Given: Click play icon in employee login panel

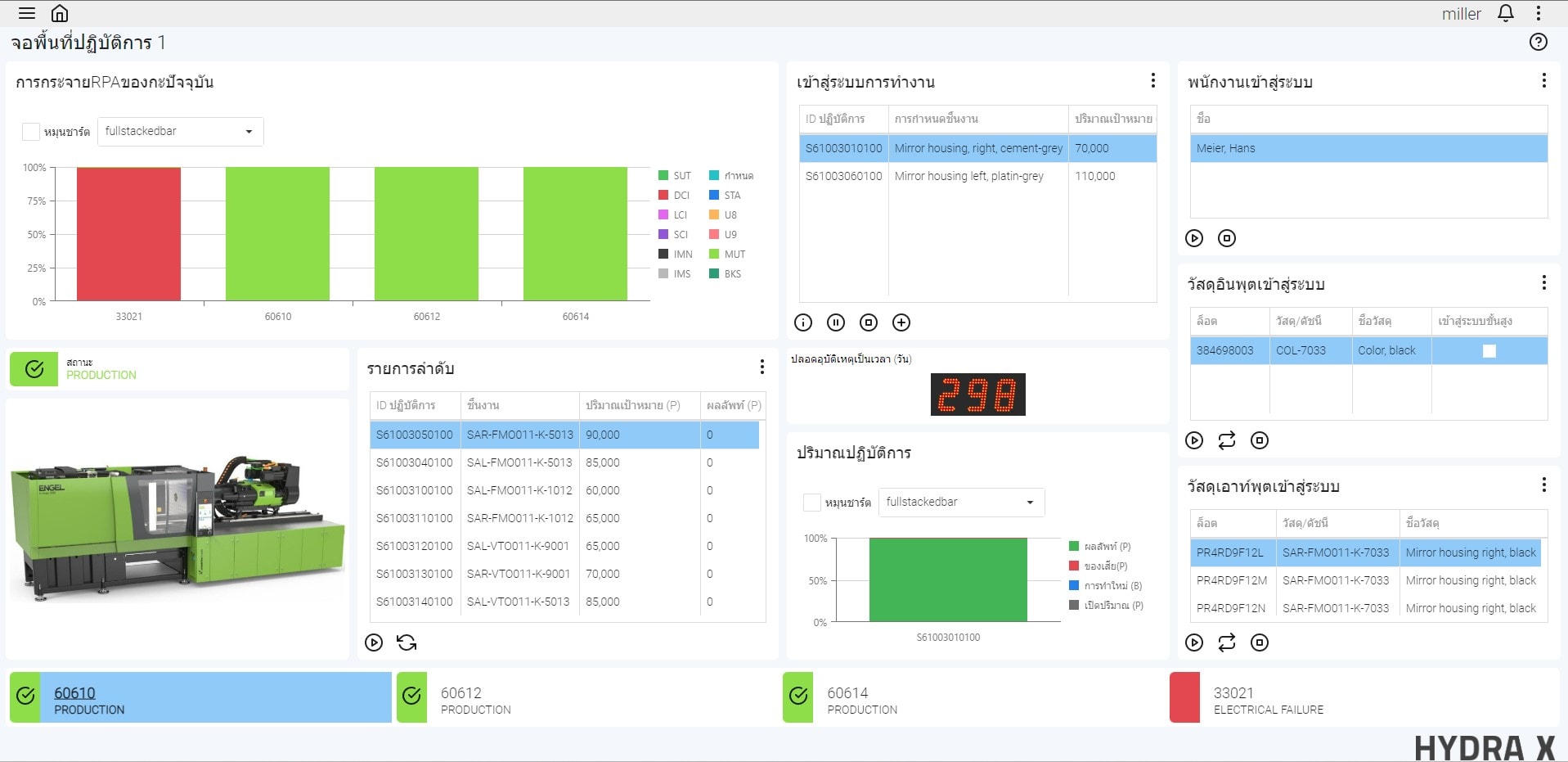Looking at the screenshot, I should (x=1194, y=238).
